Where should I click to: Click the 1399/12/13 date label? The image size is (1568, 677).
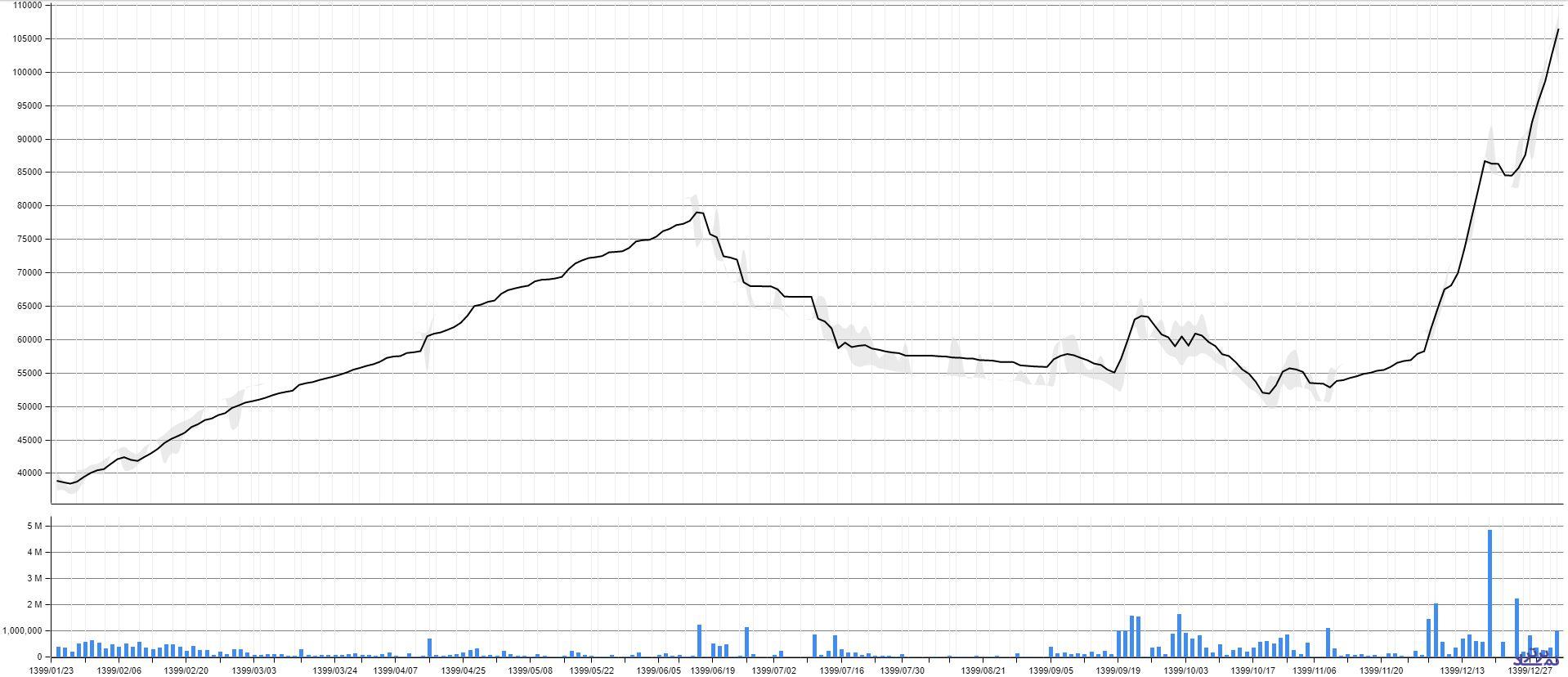(1463, 670)
